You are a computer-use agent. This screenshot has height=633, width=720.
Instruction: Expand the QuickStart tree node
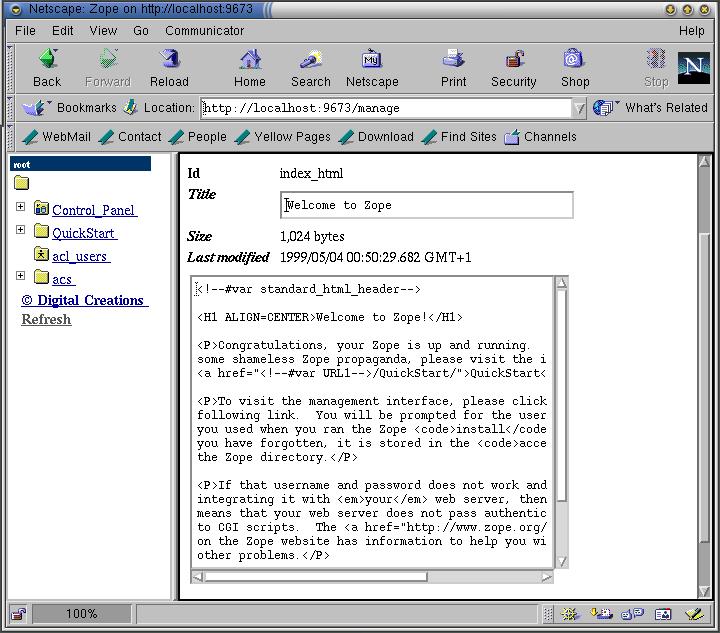tap(20, 230)
